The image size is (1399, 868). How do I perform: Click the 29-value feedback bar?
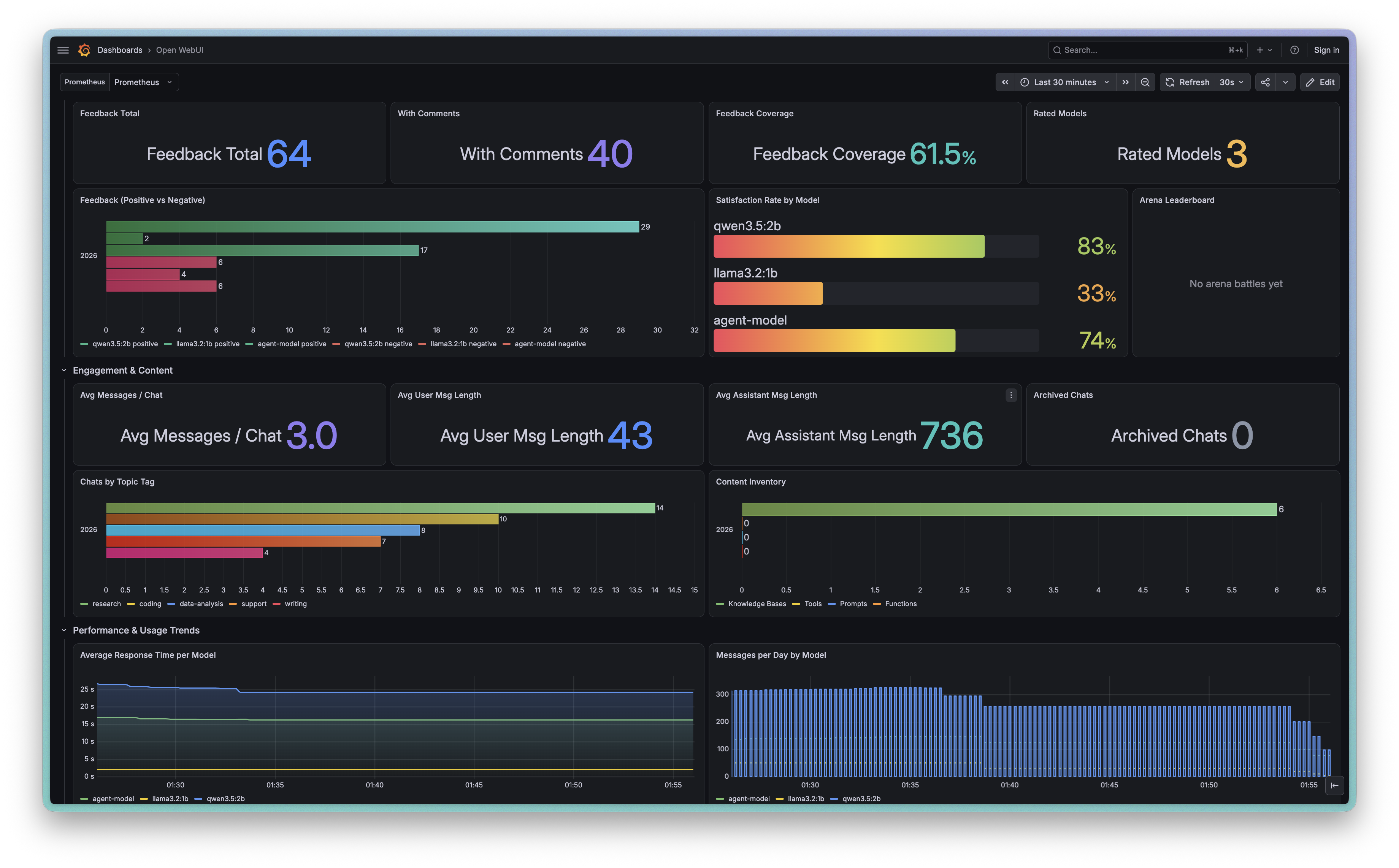tap(372, 227)
